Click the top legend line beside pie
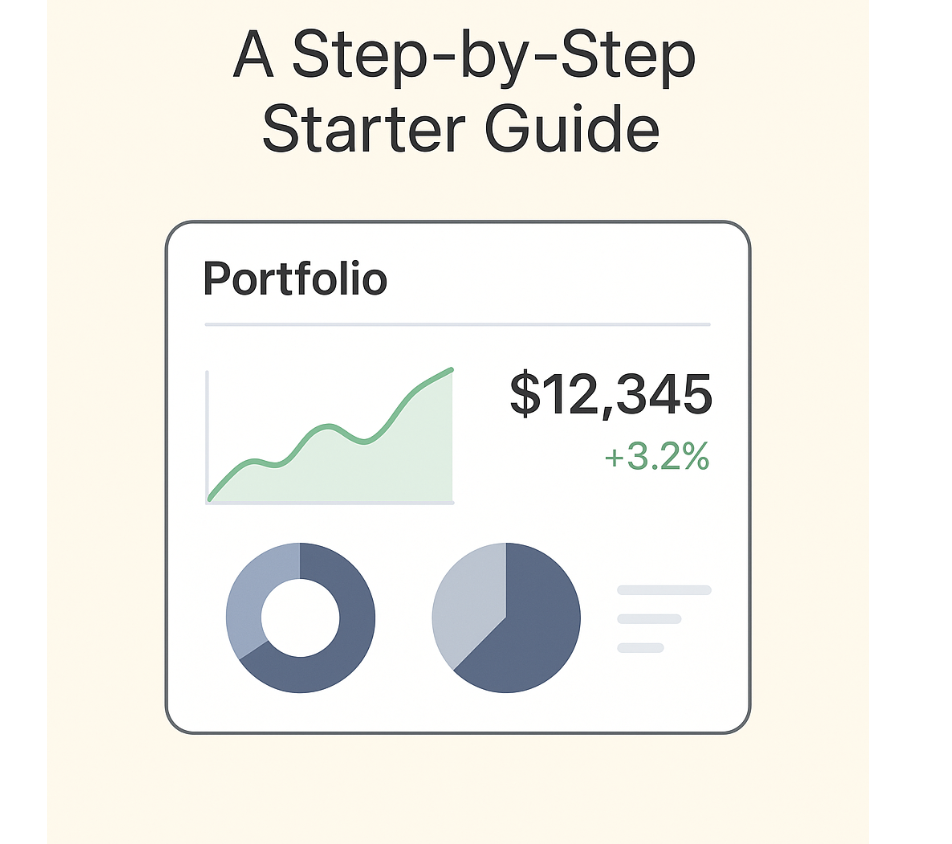 coord(664,590)
